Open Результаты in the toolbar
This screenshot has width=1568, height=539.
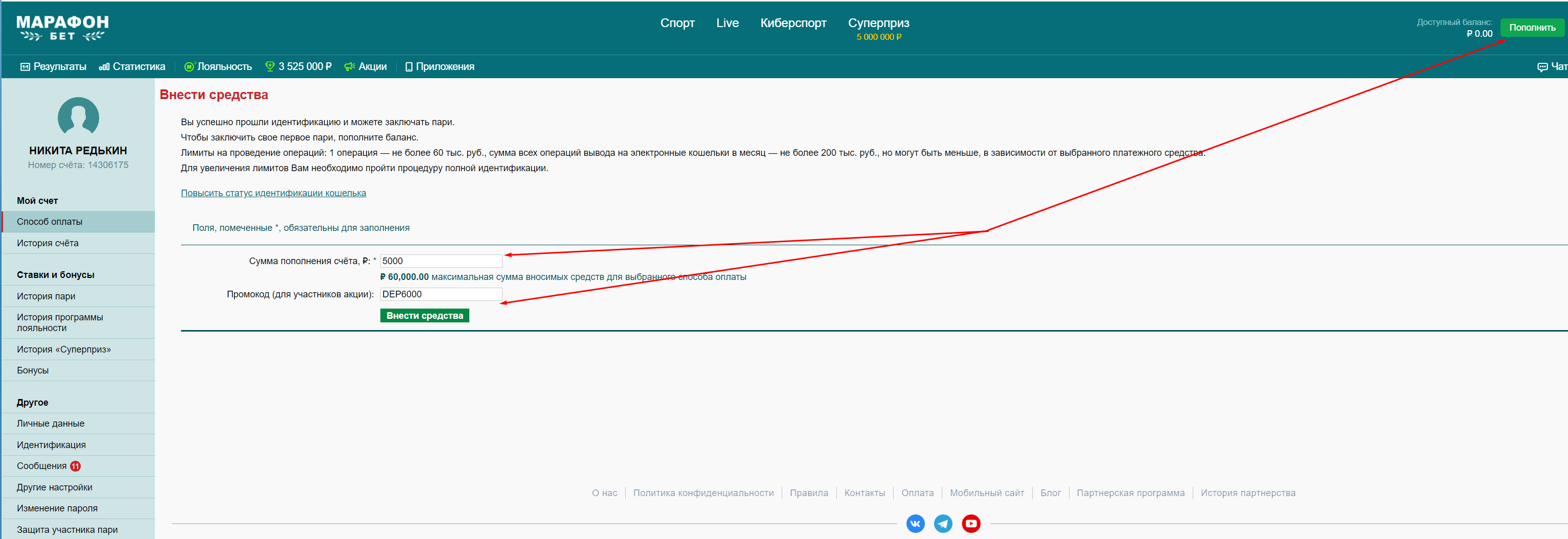tap(54, 66)
